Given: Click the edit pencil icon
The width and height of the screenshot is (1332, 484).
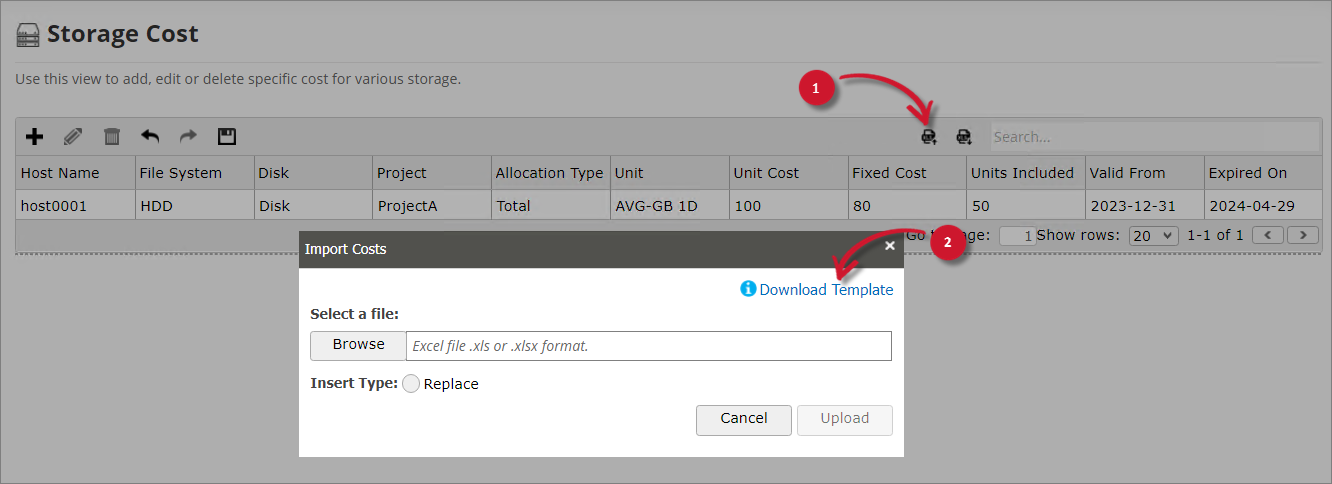Looking at the screenshot, I should point(73,136).
